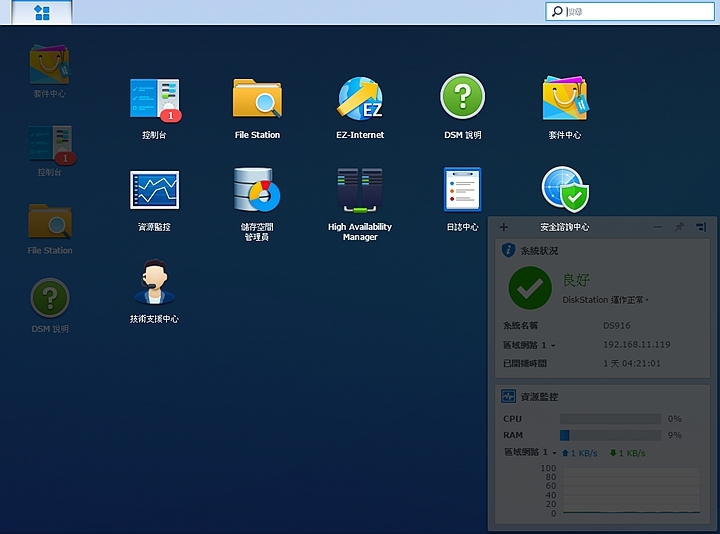Open the EZ-Internet wizard icon

click(360, 101)
